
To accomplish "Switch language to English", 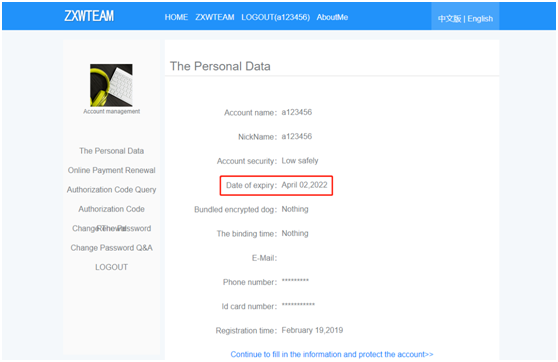I will click(480, 19).
